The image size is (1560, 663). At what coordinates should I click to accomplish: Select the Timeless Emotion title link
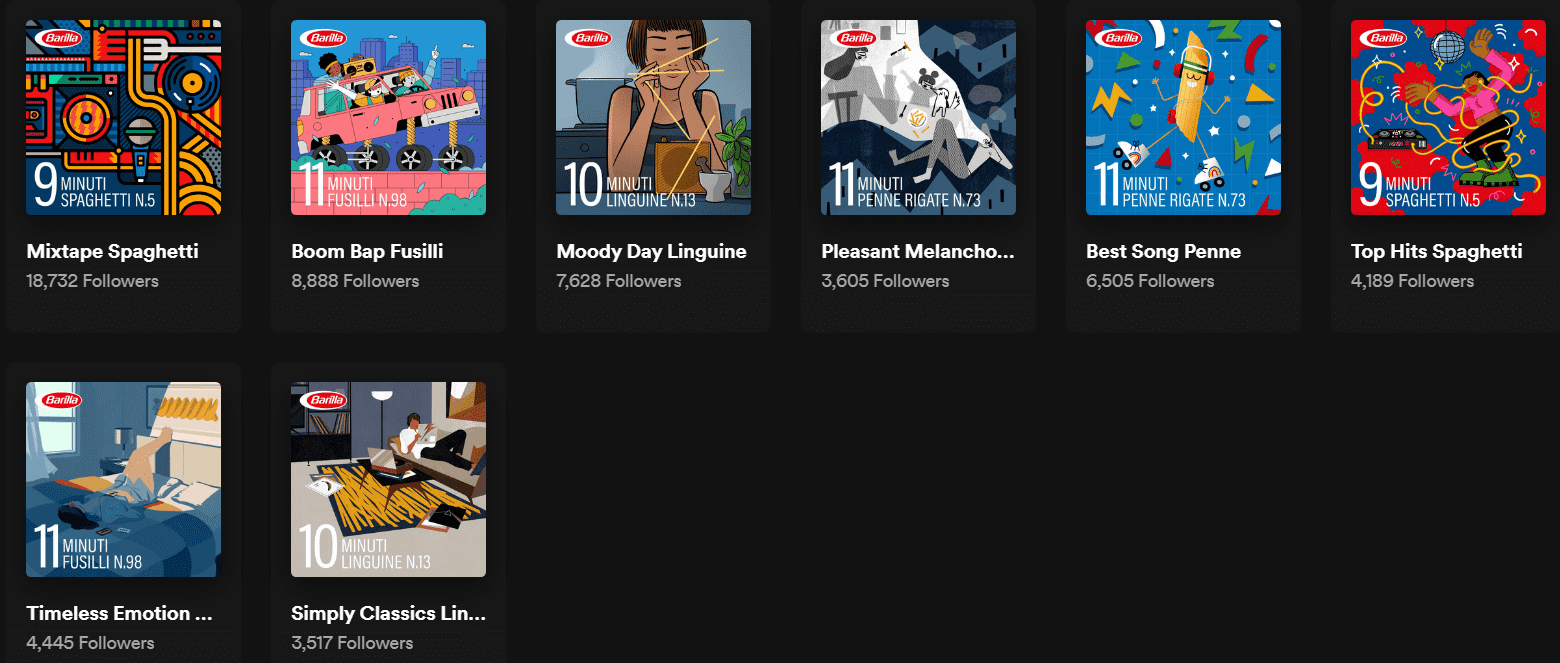click(x=120, y=613)
